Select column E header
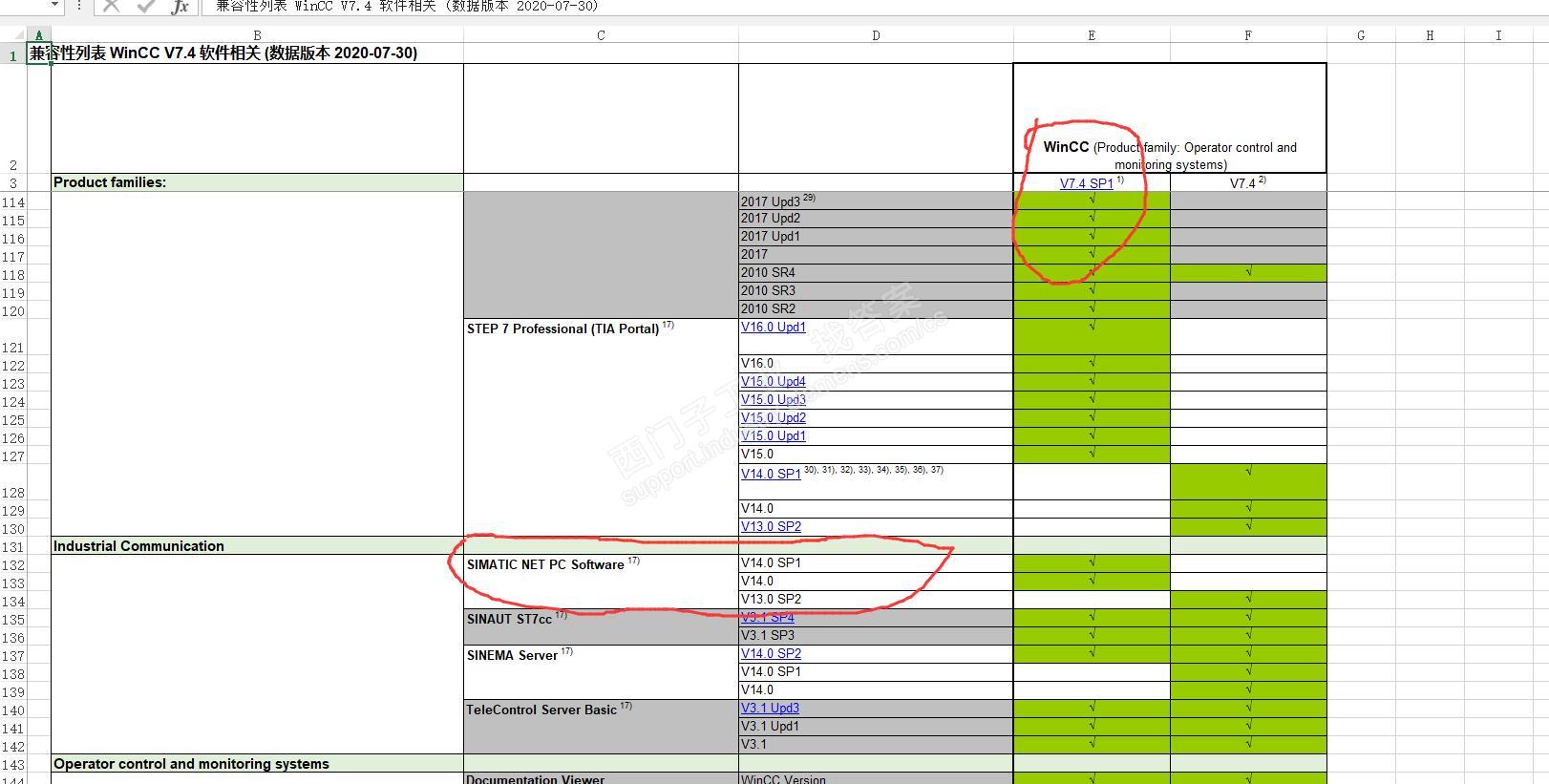Viewport: 1549px width, 784px height. tap(1092, 35)
